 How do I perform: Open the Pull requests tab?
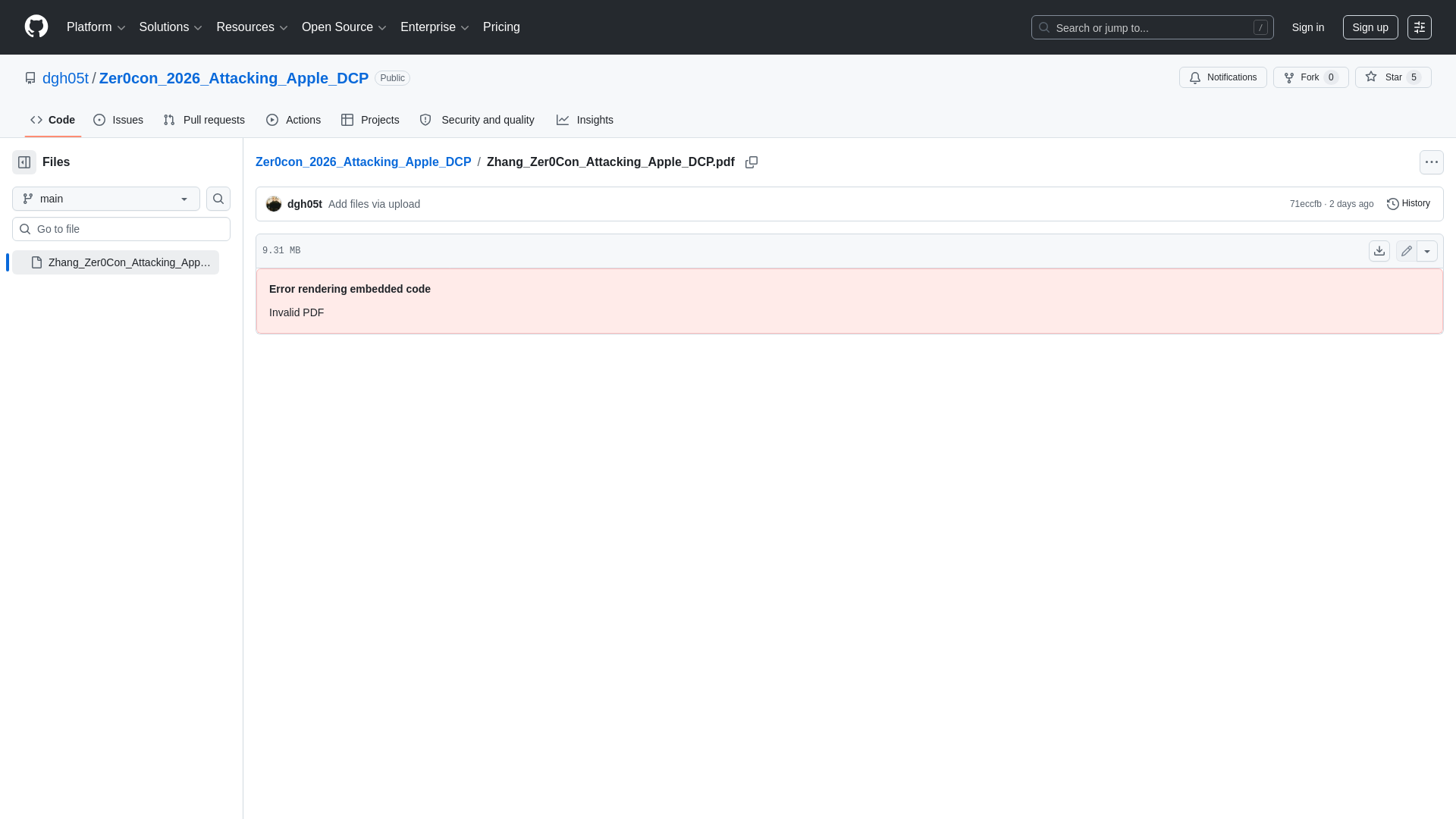(x=204, y=120)
